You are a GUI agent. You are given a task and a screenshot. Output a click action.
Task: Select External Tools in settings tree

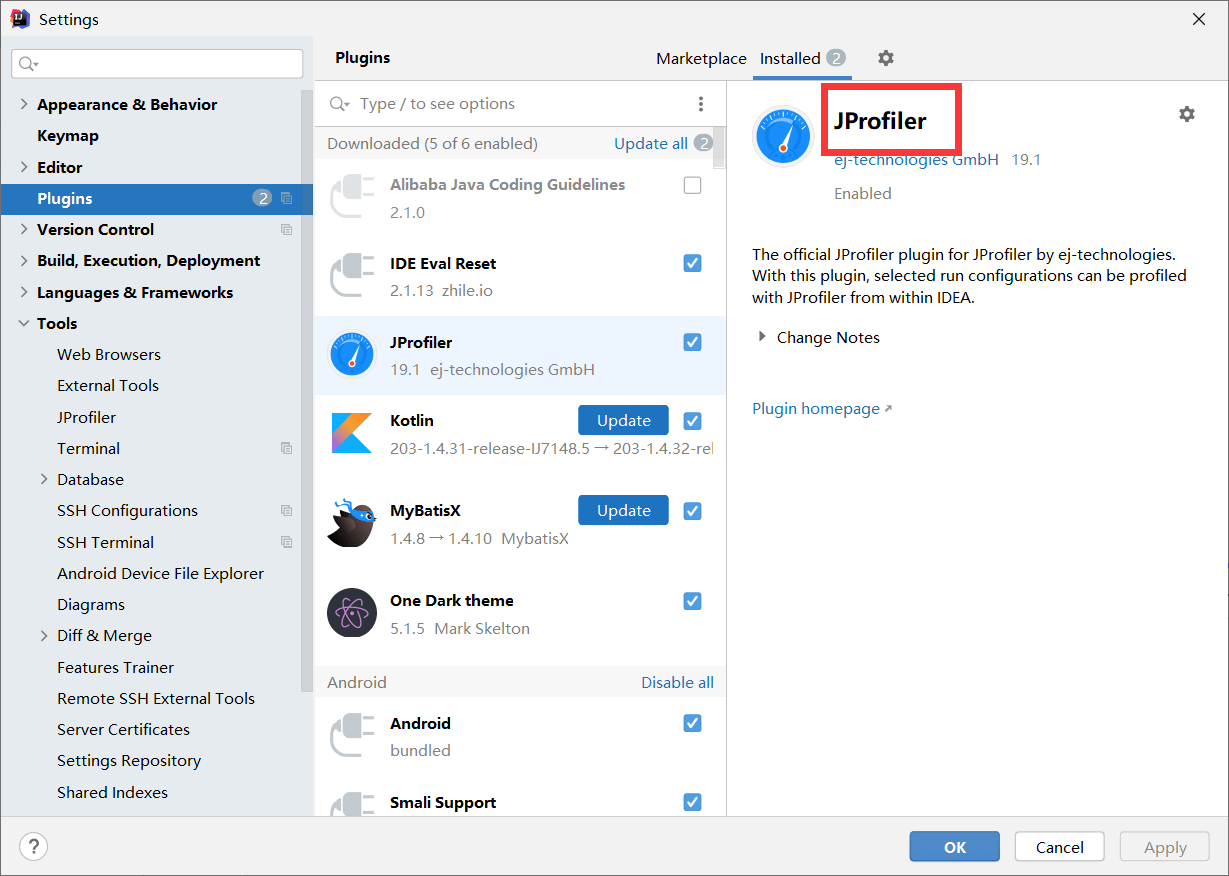click(x=108, y=385)
